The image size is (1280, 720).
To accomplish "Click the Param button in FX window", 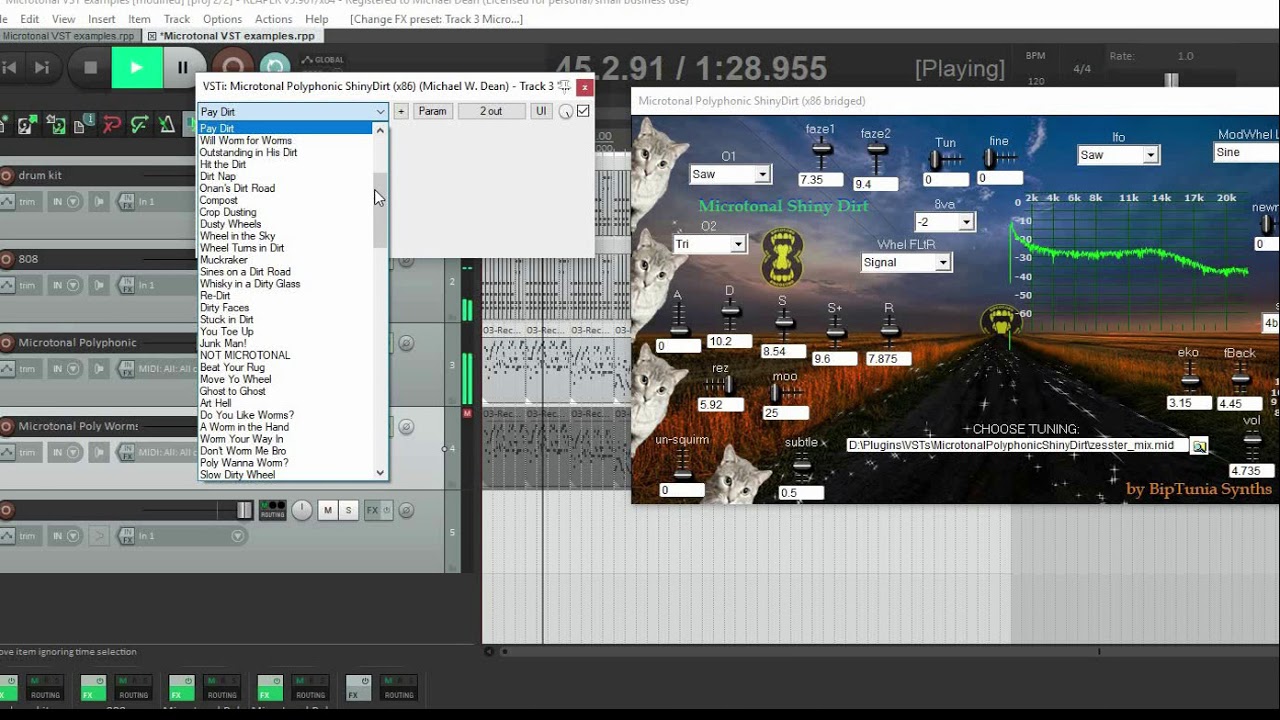I will [x=432, y=111].
